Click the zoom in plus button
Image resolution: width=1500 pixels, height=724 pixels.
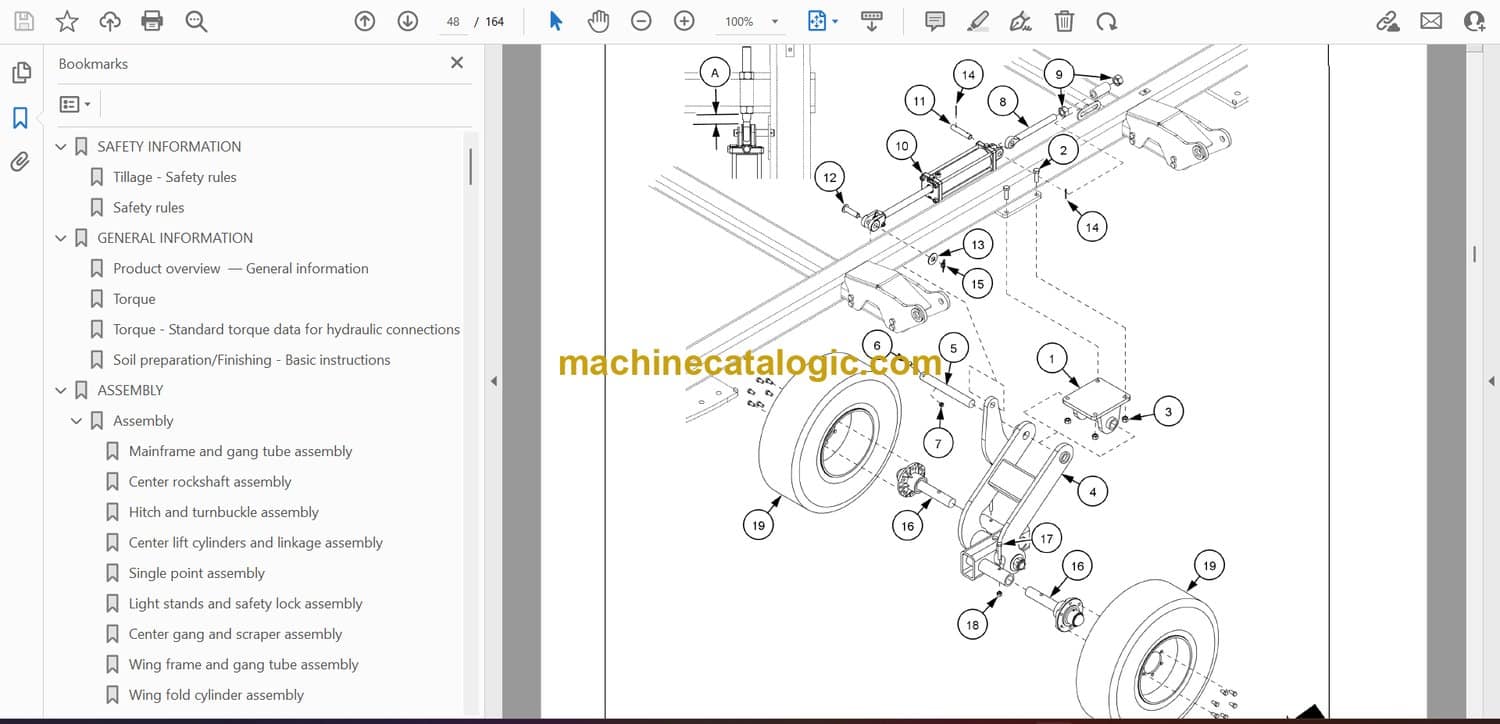pos(684,21)
